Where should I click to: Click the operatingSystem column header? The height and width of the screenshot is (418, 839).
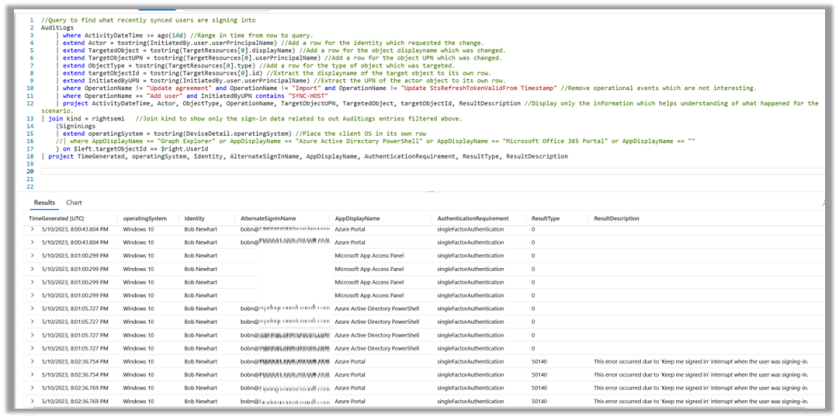[x=145, y=217]
